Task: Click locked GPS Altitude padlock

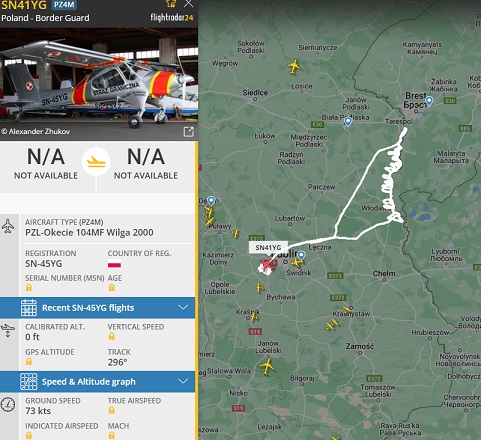Action: point(29,361)
